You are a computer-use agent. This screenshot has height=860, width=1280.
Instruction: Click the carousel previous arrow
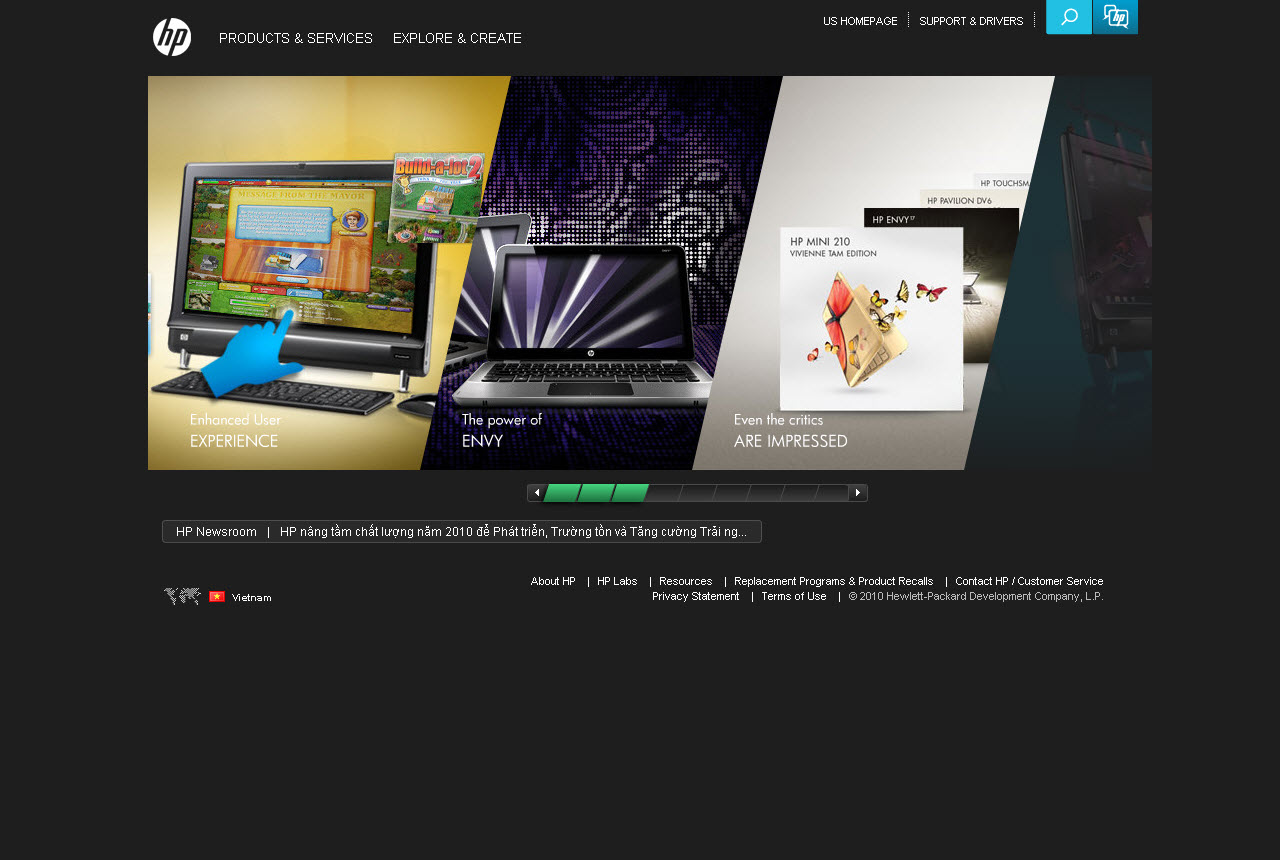point(536,493)
